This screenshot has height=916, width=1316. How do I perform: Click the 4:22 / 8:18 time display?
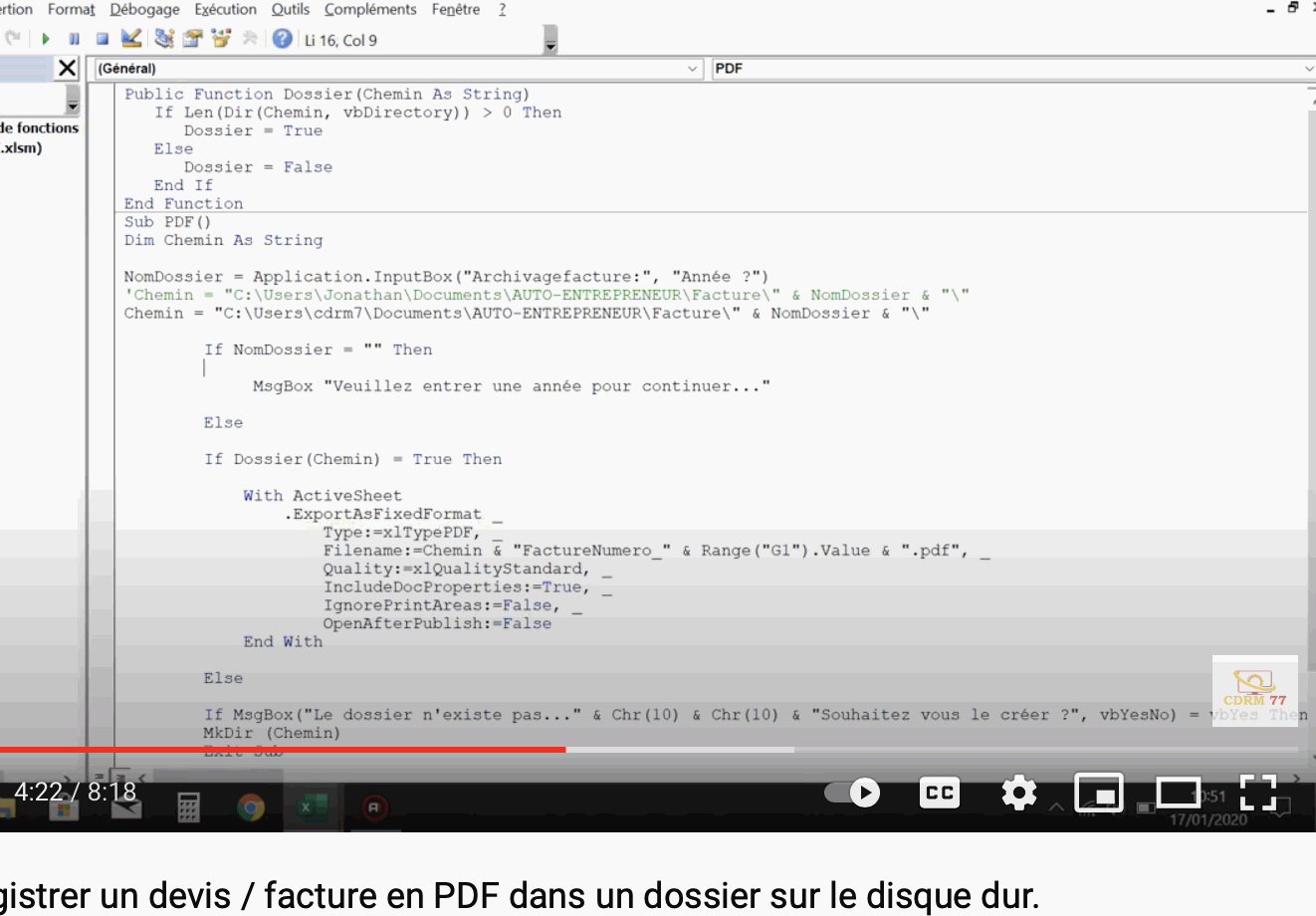[x=75, y=792]
